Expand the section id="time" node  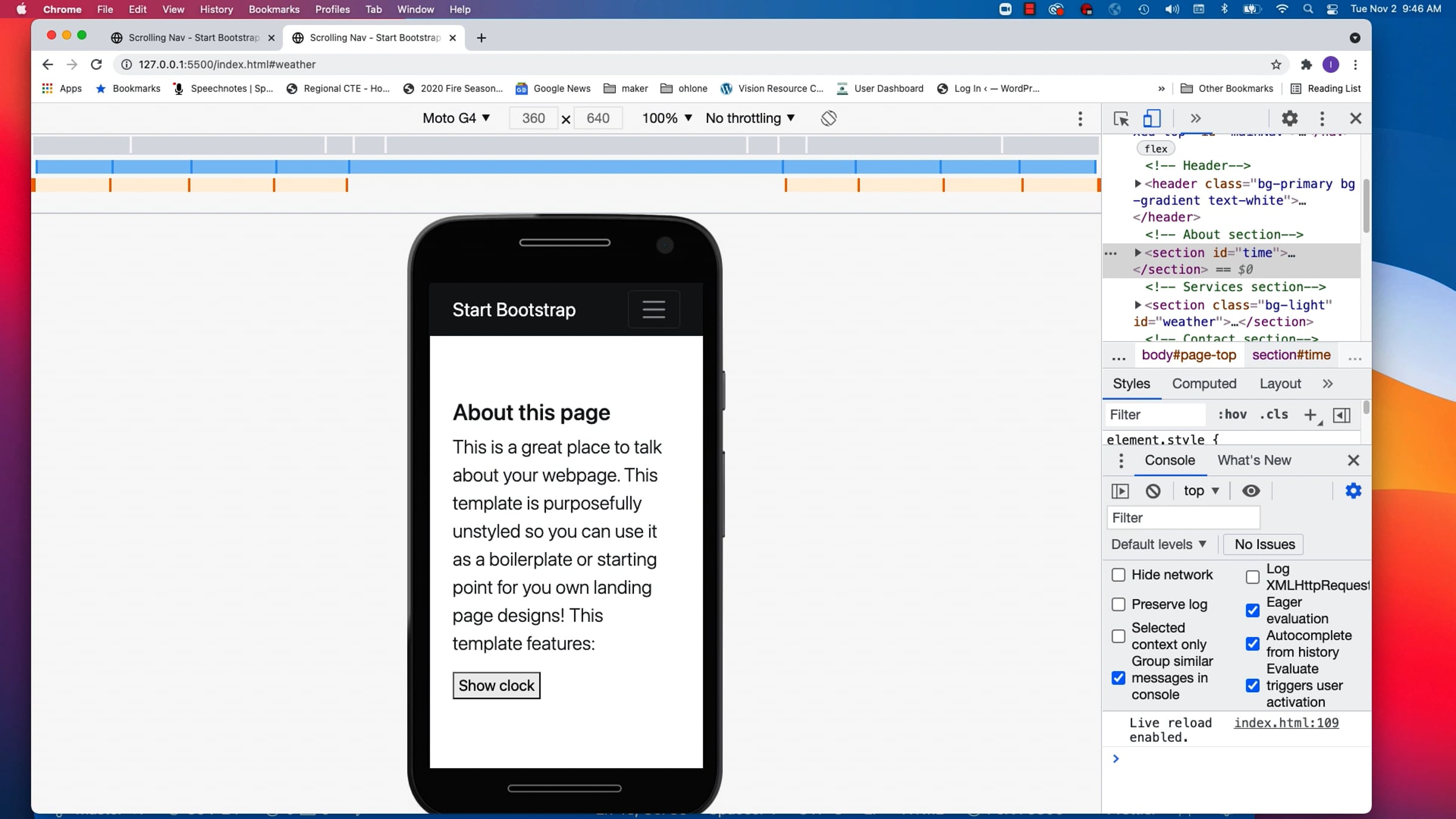pyautogui.click(x=1138, y=252)
